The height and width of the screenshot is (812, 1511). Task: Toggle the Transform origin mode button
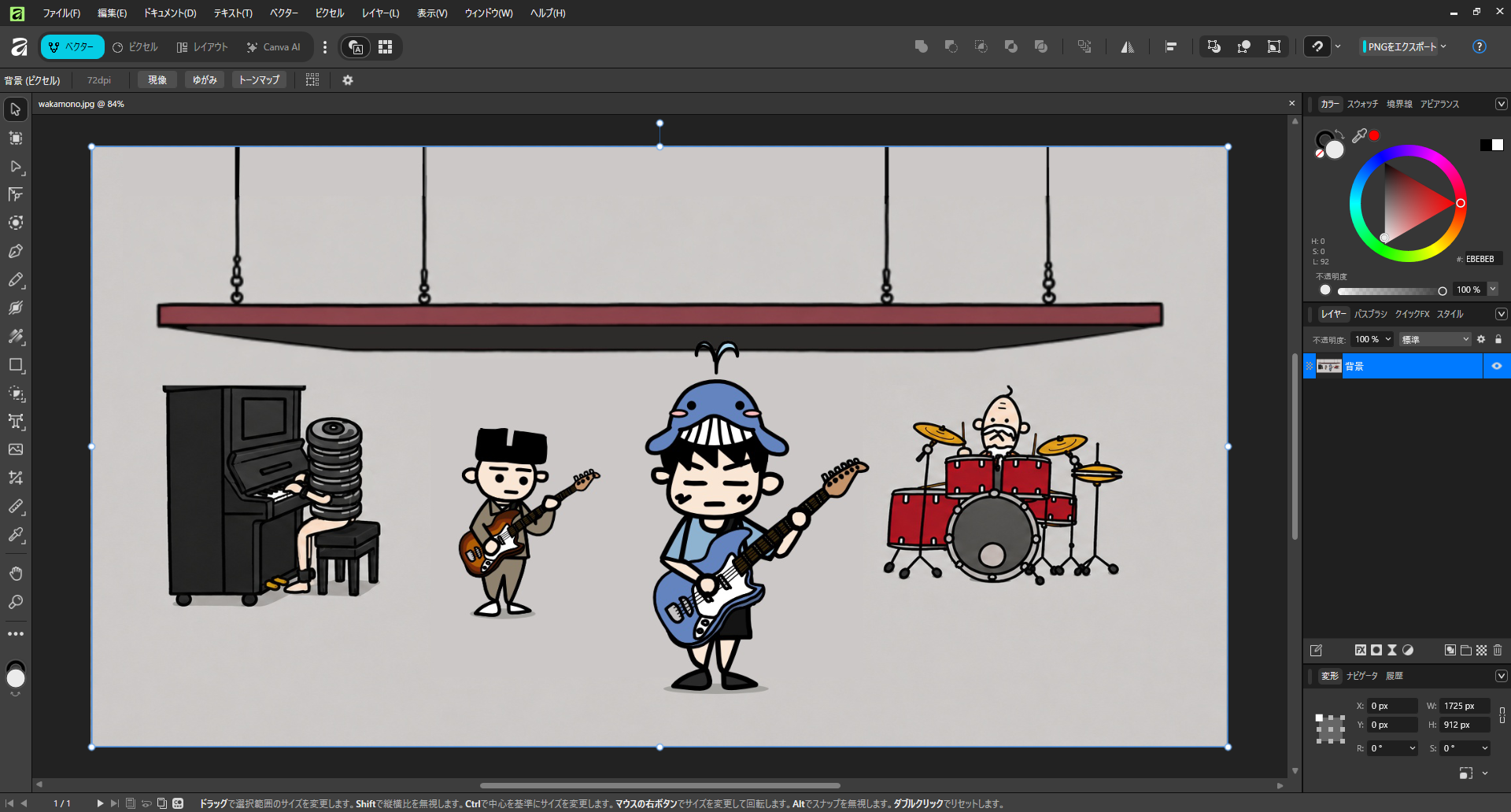click(x=1243, y=46)
